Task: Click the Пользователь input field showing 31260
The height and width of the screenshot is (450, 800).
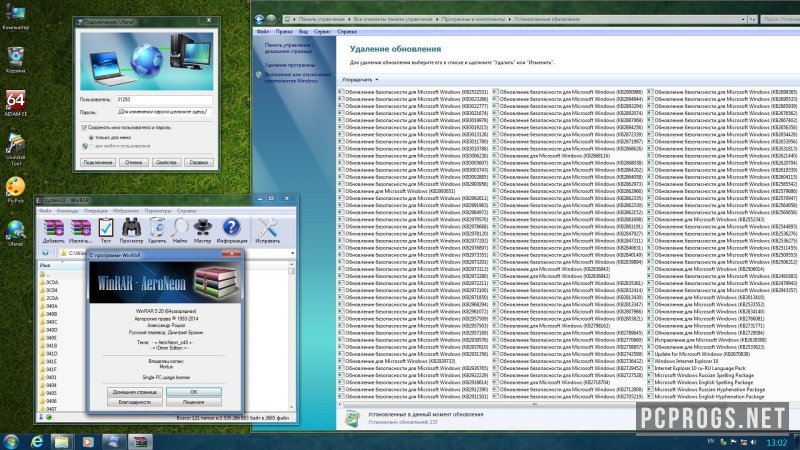Action: 164,100
